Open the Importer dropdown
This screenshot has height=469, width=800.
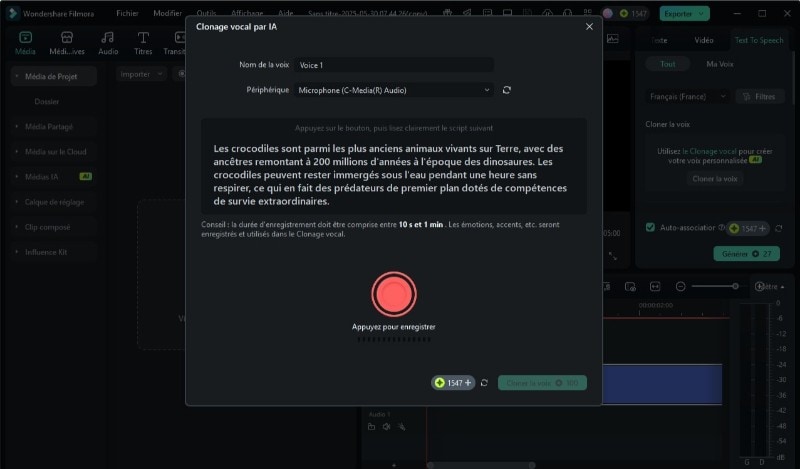point(141,74)
